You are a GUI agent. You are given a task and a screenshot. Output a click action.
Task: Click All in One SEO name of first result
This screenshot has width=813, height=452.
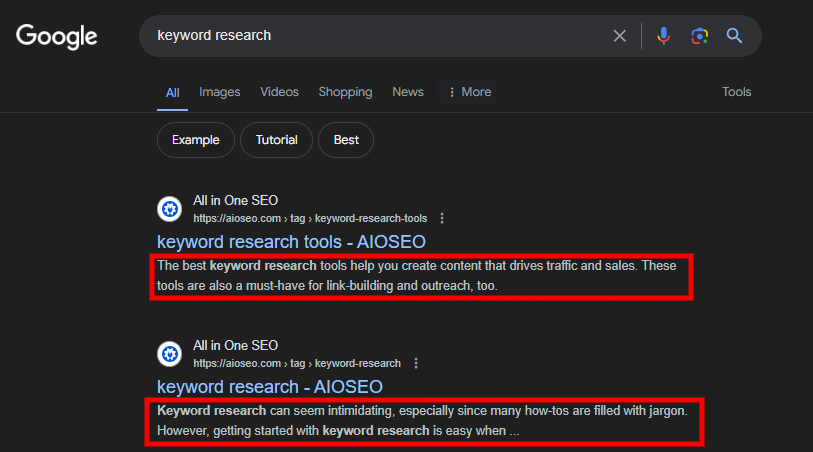click(235, 201)
